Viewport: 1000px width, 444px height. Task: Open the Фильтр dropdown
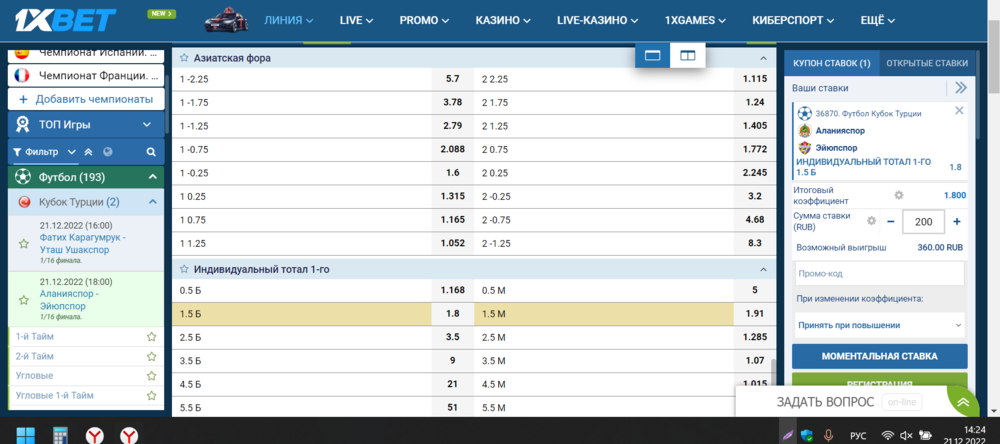click(45, 152)
